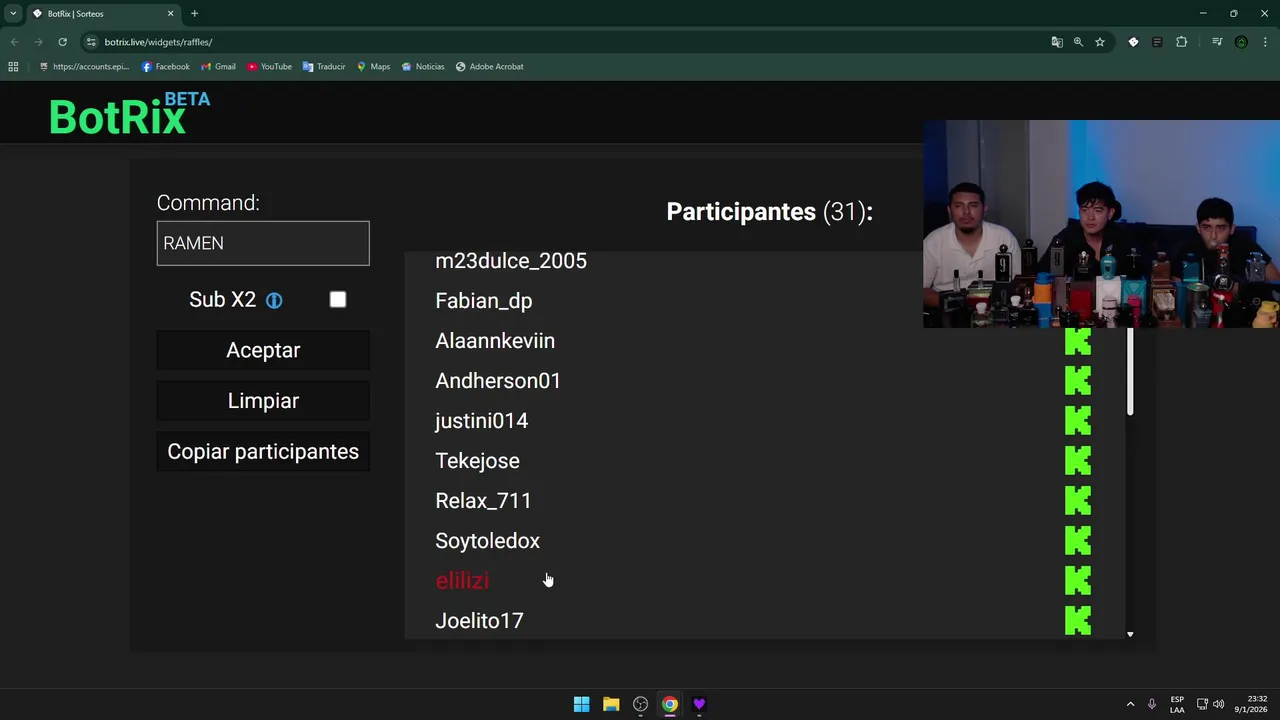This screenshot has height=720, width=1280.
Task: Select participant Soytoledox
Action: [487, 541]
